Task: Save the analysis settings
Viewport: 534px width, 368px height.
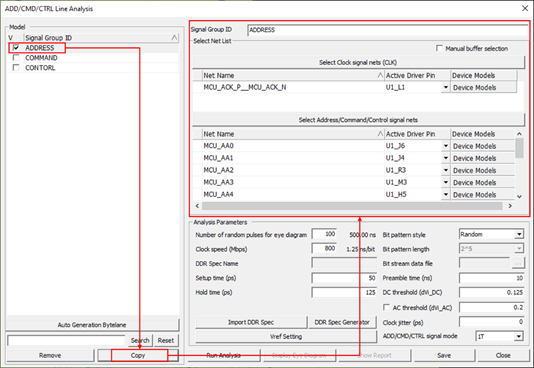Action: 444,355
